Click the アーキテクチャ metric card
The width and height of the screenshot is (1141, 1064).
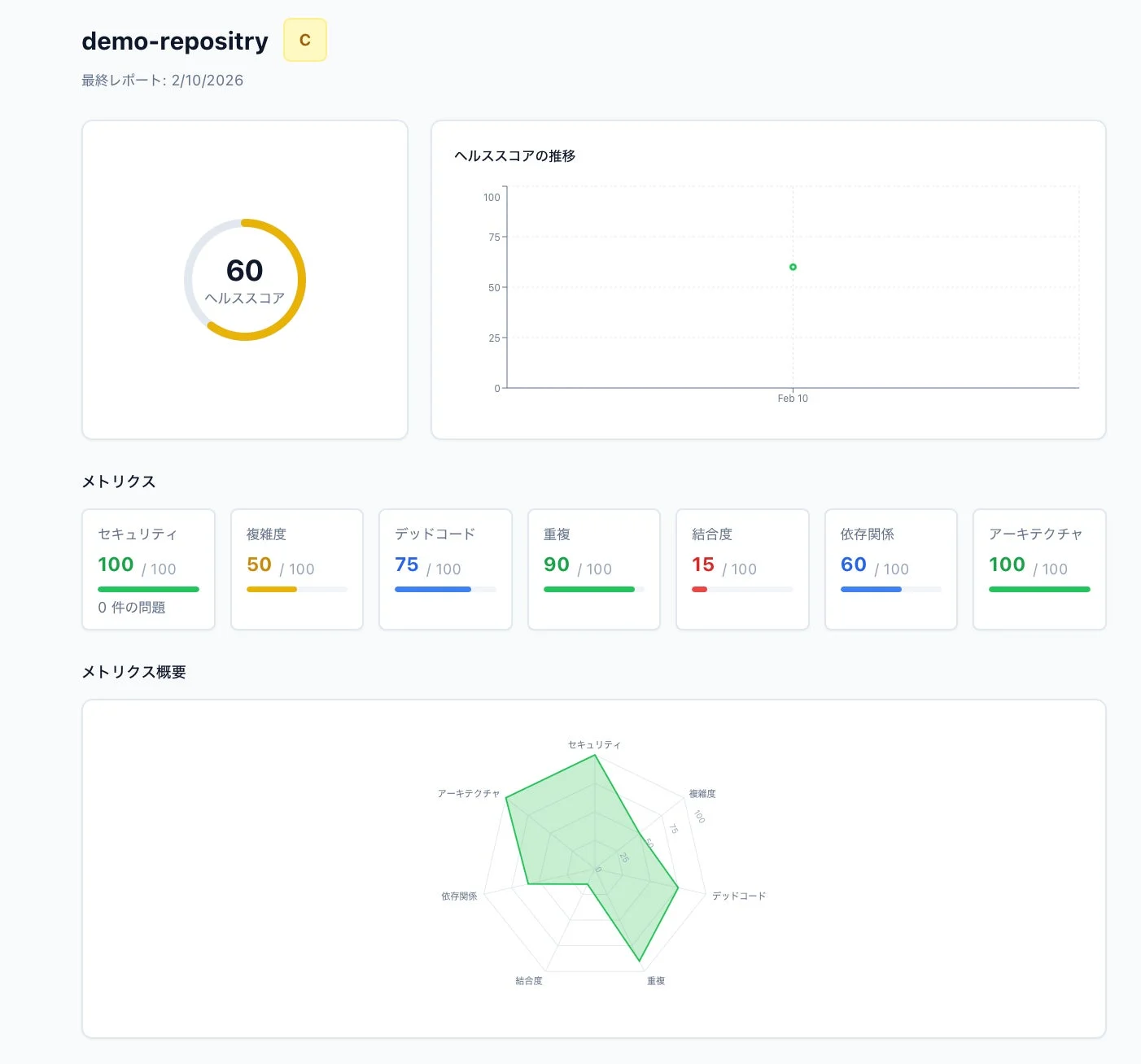click(x=1039, y=569)
